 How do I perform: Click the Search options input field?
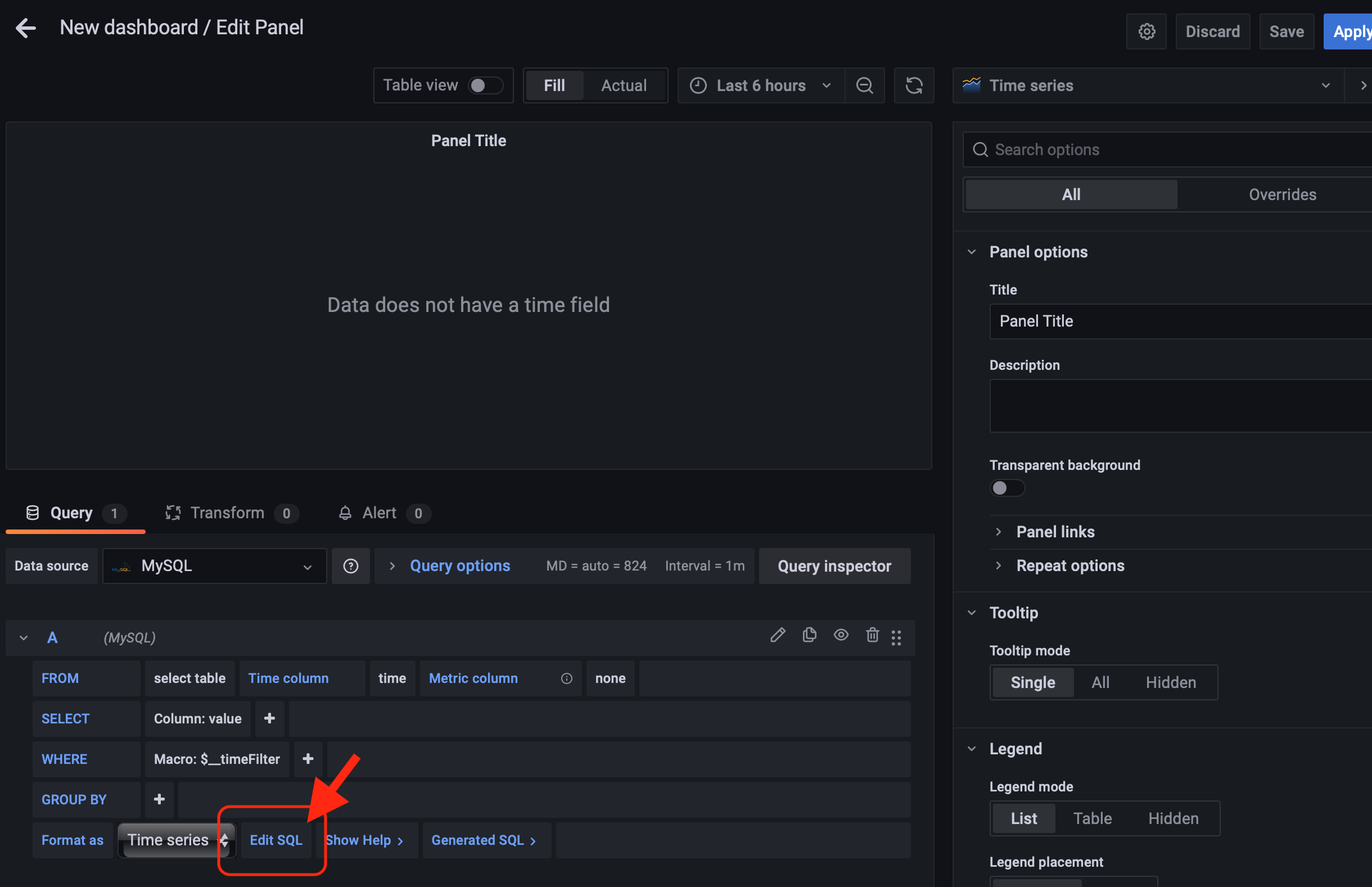click(x=1175, y=150)
